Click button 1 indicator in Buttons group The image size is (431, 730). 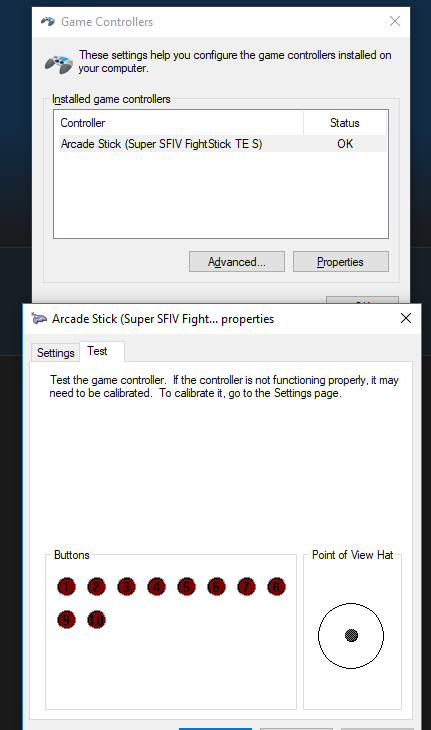(x=67, y=587)
